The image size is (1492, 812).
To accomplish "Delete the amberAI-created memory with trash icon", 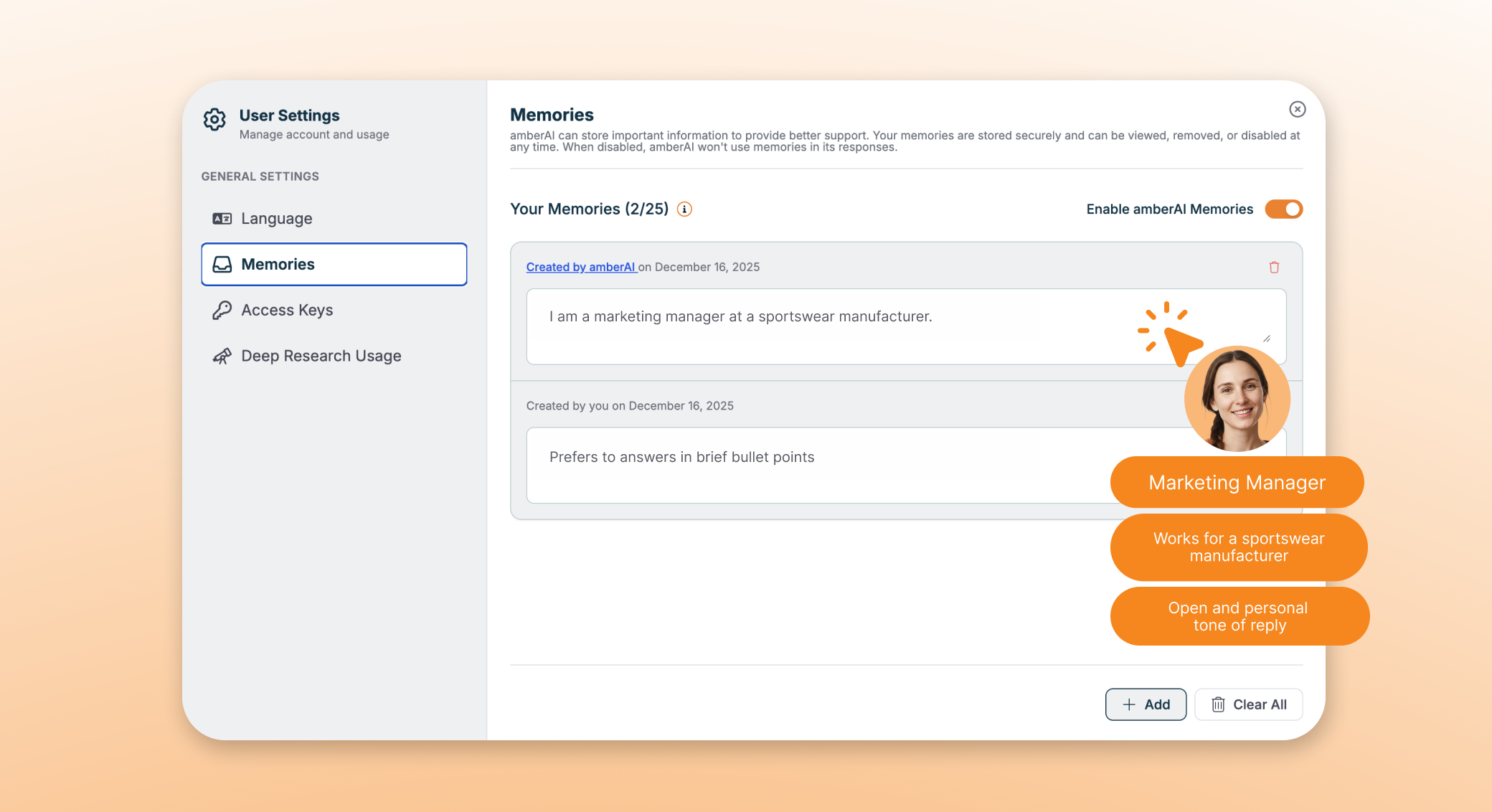I will [1274, 268].
